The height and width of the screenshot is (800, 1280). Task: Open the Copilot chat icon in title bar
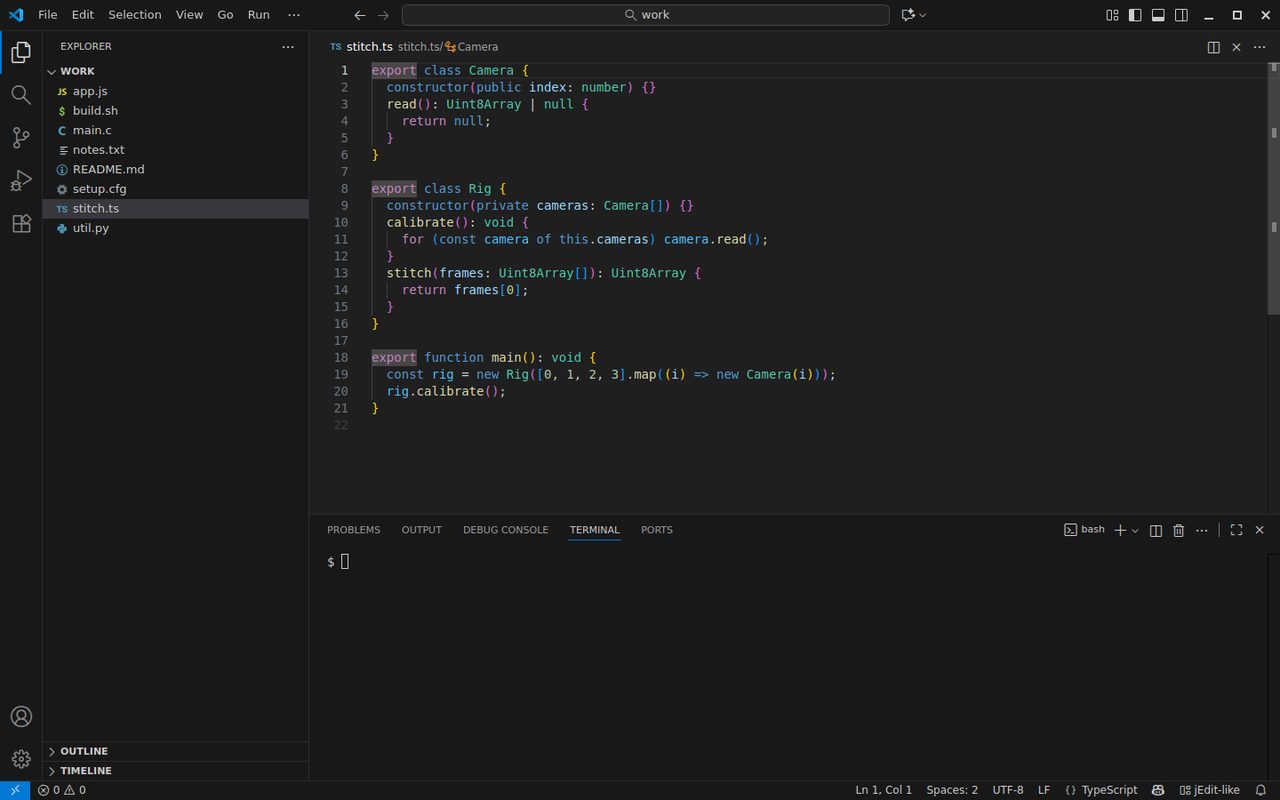908,15
